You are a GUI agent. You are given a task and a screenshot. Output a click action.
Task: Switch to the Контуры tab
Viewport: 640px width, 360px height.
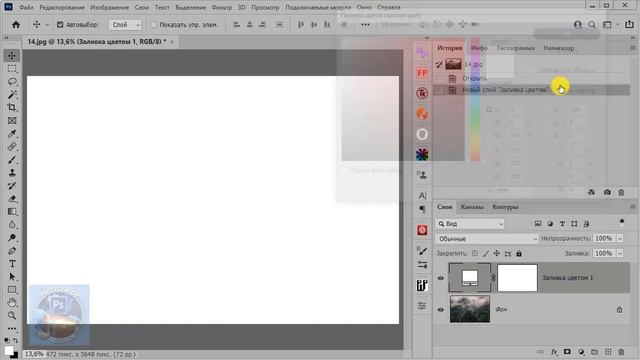pyautogui.click(x=505, y=207)
